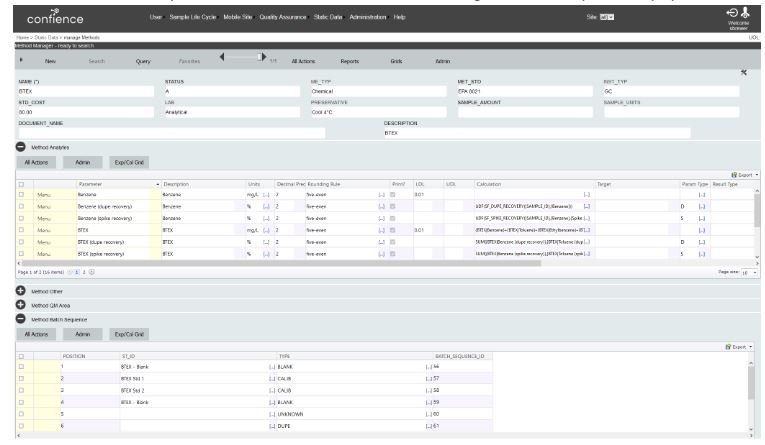Screen dimensions: 765x445
Task: Expand the Method Other section
Action: tap(20, 290)
